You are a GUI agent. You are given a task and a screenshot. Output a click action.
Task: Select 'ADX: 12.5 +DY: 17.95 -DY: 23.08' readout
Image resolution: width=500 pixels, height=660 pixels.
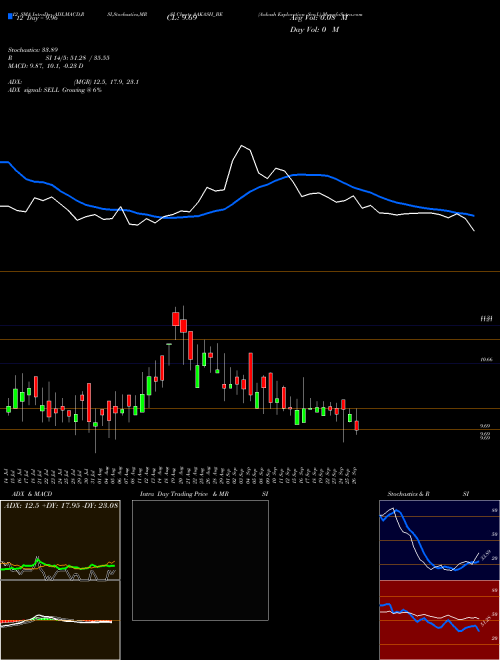(61, 505)
